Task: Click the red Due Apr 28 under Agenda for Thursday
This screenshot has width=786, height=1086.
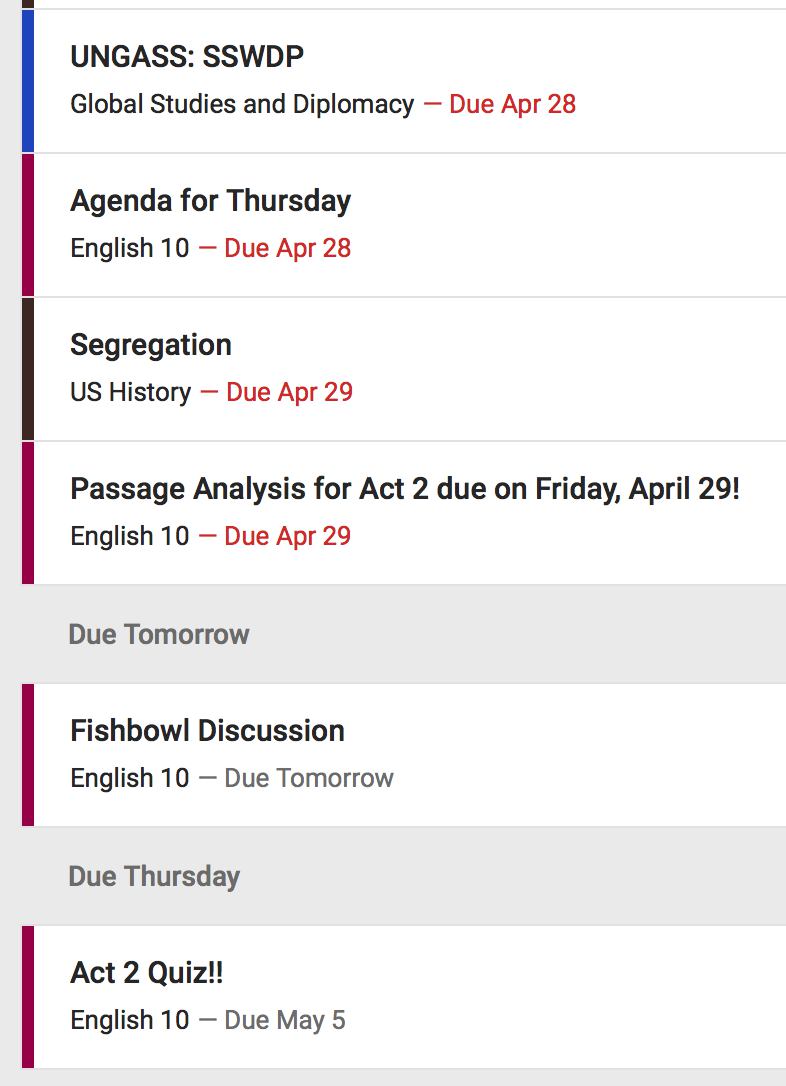Action: point(287,248)
